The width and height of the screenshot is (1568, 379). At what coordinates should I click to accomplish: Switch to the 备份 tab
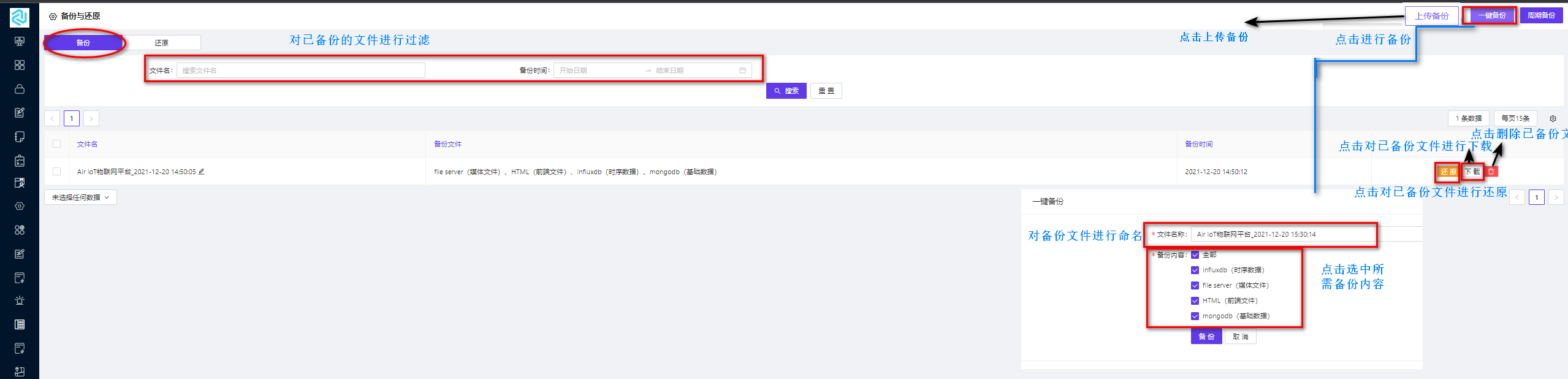[83, 43]
